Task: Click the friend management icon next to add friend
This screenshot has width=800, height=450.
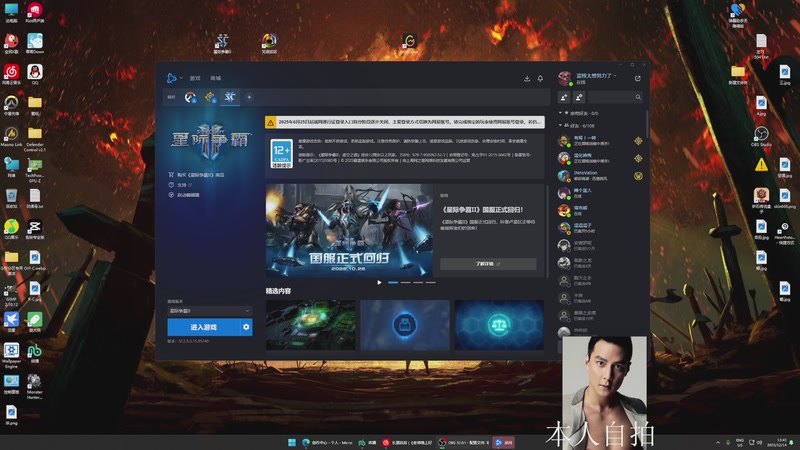Action: pyautogui.click(x=579, y=97)
